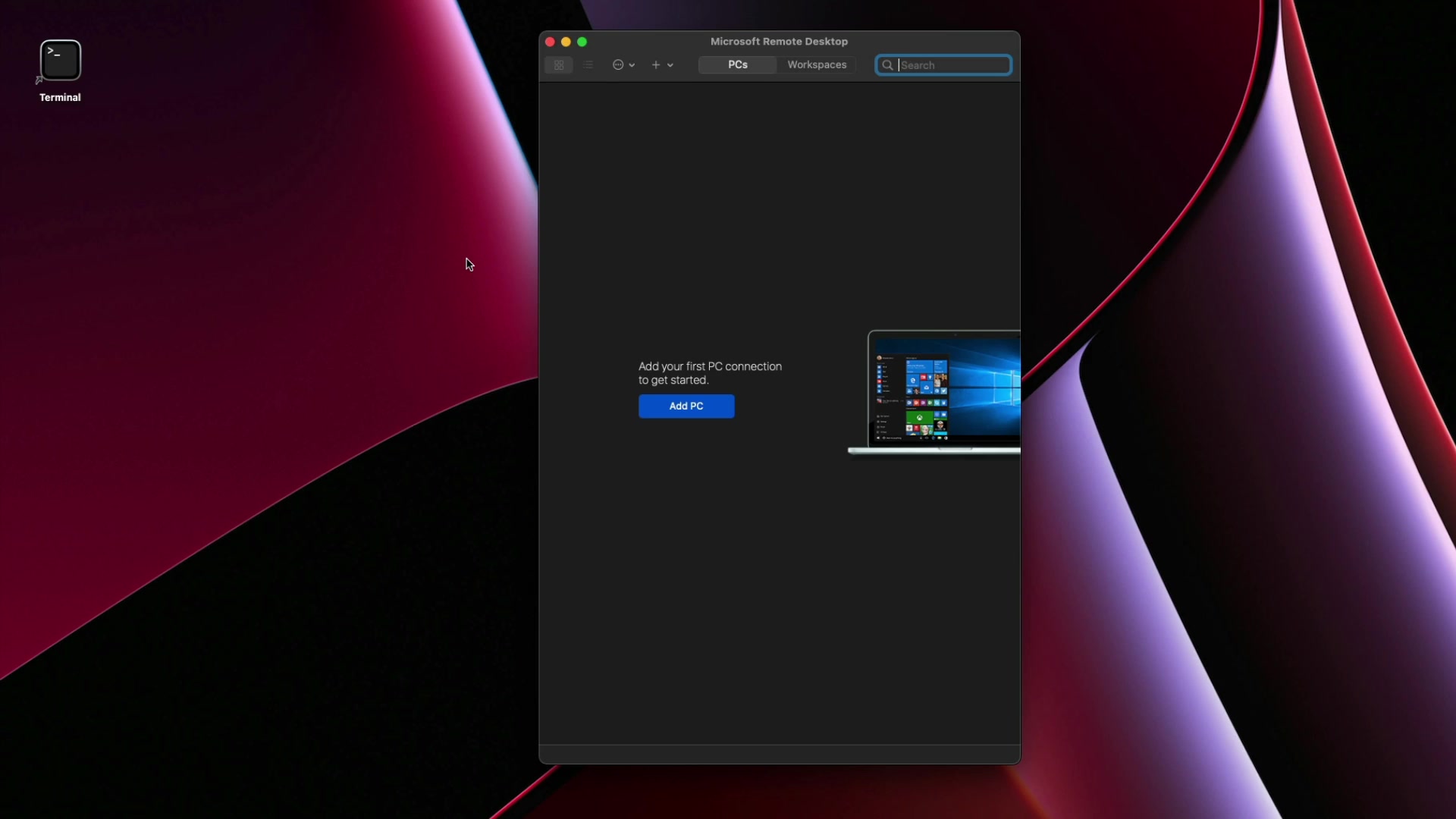Close the Microsoft Remote Desktop window

pyautogui.click(x=550, y=42)
